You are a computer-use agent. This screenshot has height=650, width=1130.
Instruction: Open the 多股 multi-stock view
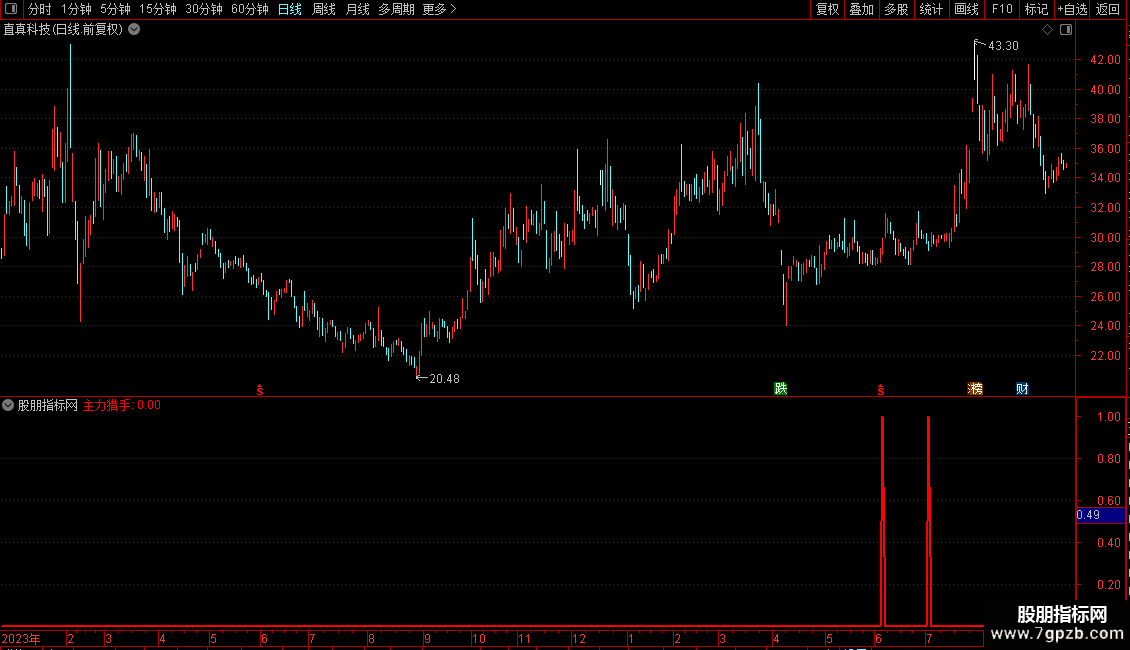point(896,9)
